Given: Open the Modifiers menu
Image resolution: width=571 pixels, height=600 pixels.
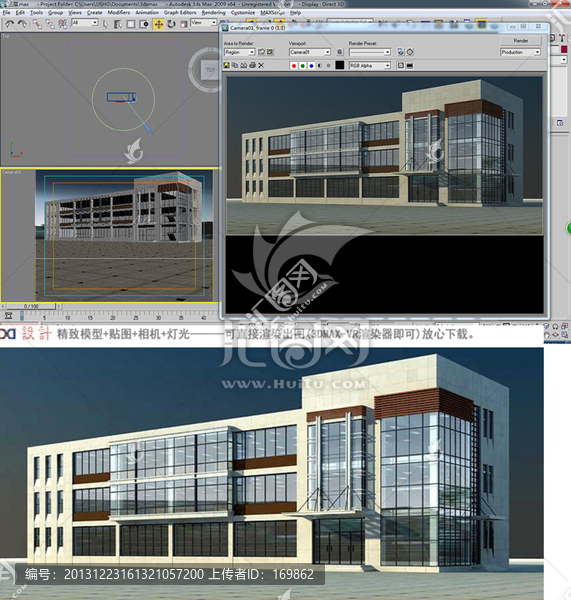Looking at the screenshot, I should click(x=119, y=13).
